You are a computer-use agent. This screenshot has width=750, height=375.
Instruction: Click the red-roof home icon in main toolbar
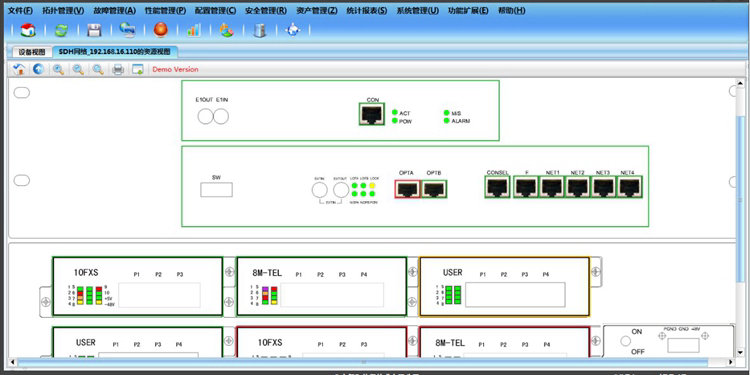(28, 30)
